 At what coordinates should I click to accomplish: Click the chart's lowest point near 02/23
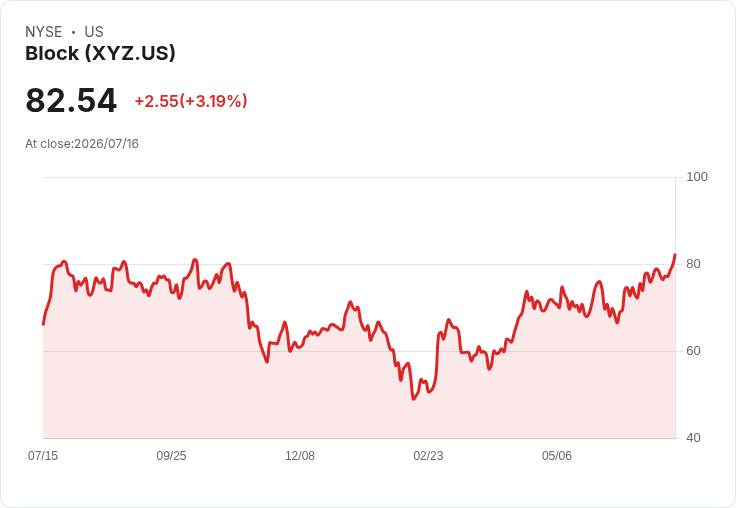click(414, 399)
